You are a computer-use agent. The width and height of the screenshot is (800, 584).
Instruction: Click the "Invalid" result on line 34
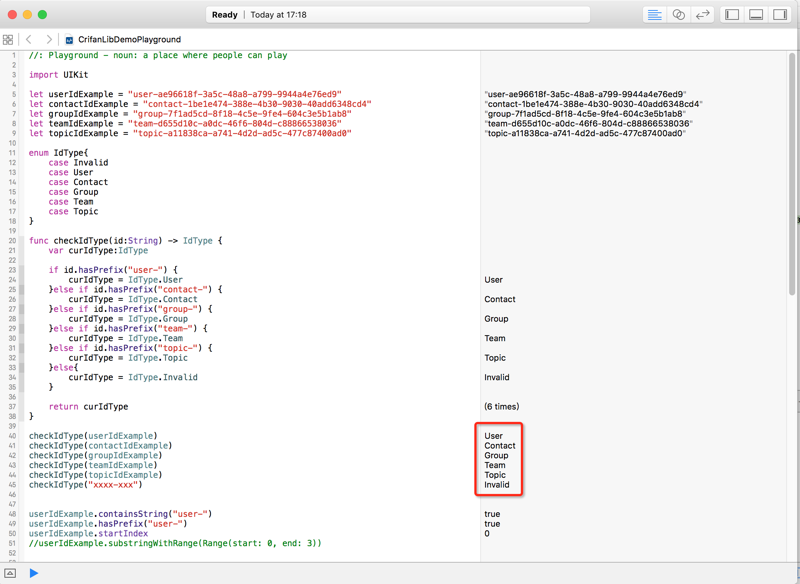tap(497, 378)
